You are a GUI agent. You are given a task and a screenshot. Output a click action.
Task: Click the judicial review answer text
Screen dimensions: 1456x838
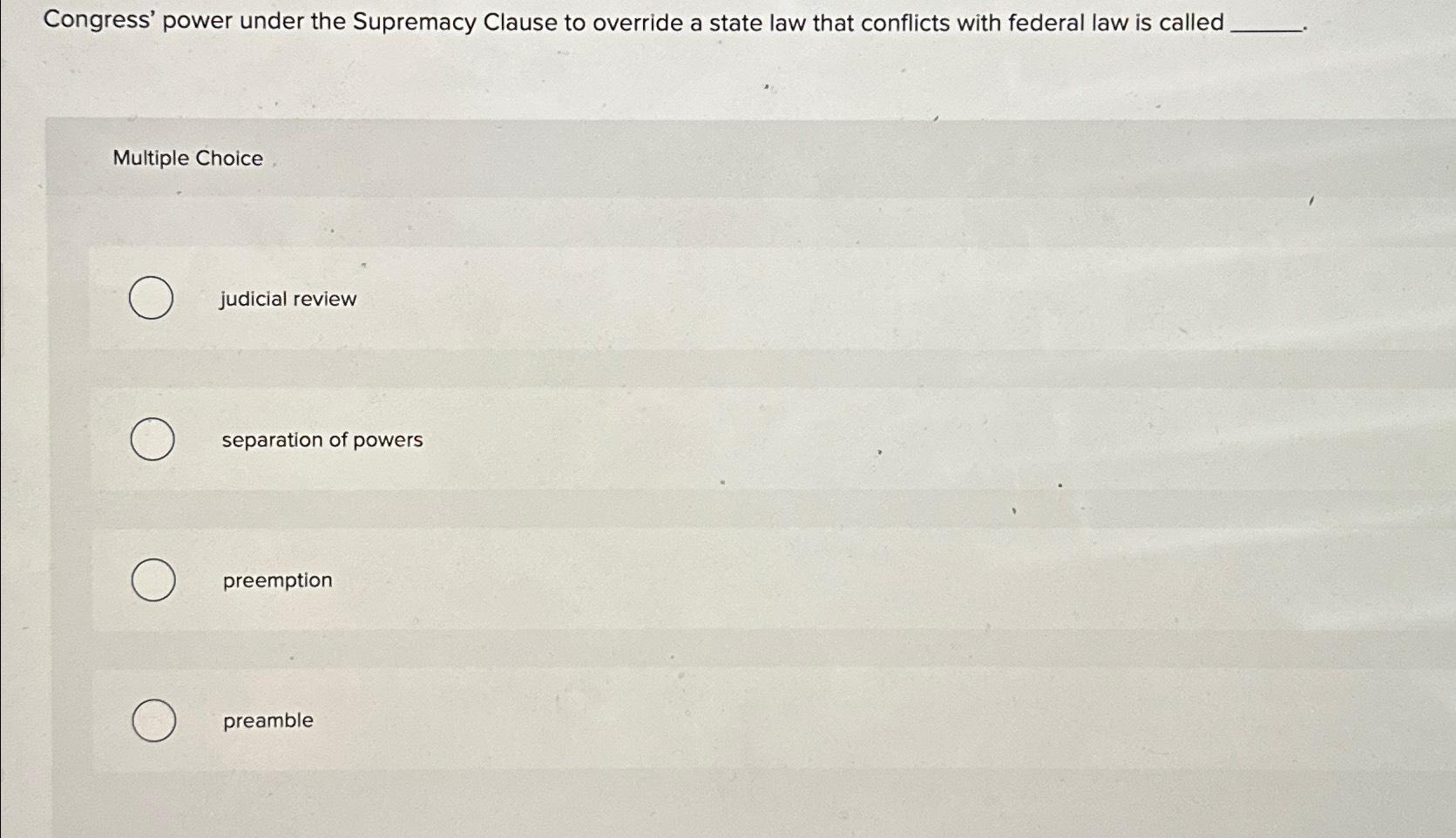288,299
